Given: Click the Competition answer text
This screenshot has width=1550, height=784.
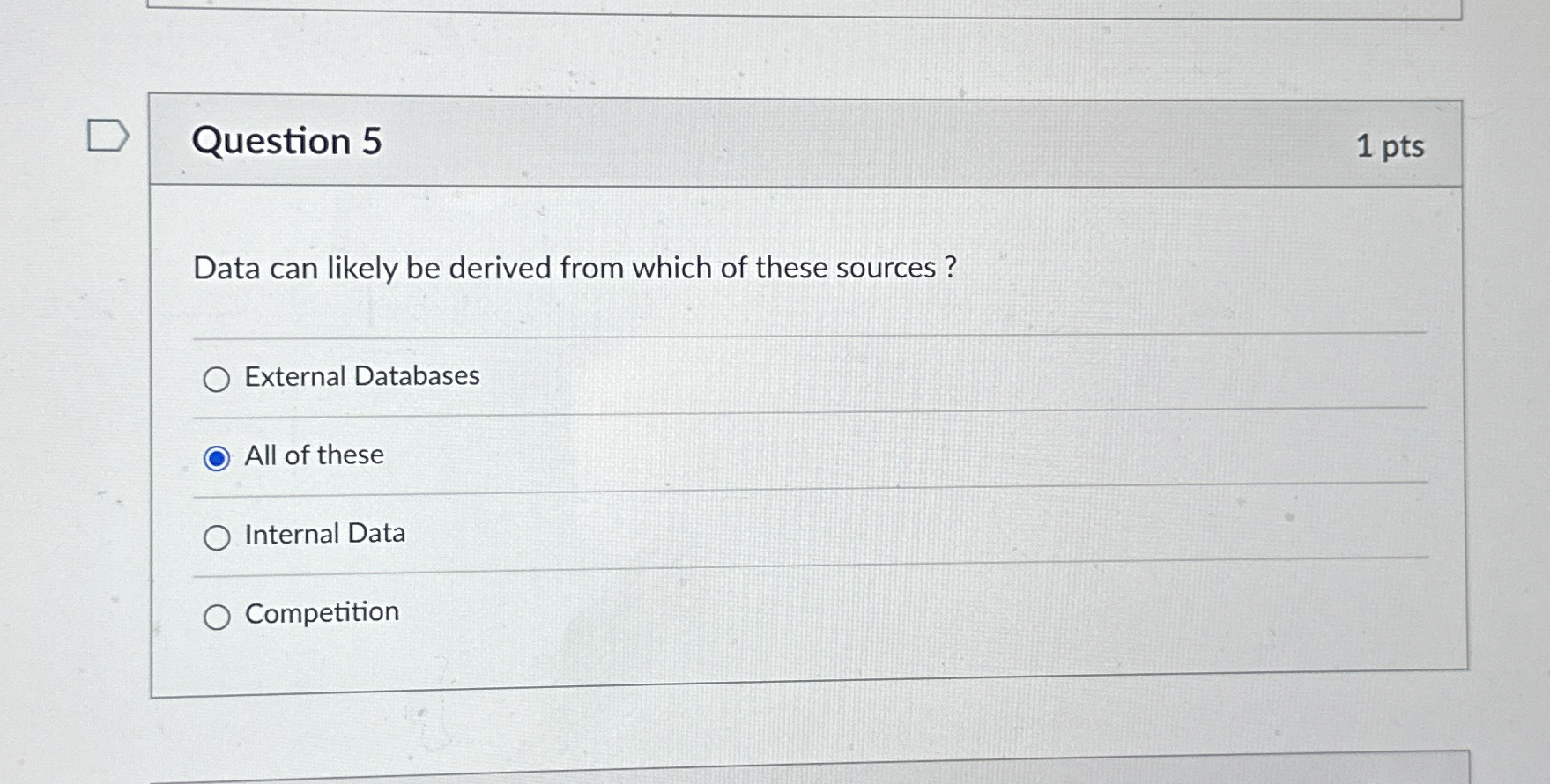Looking at the screenshot, I should point(321,613).
